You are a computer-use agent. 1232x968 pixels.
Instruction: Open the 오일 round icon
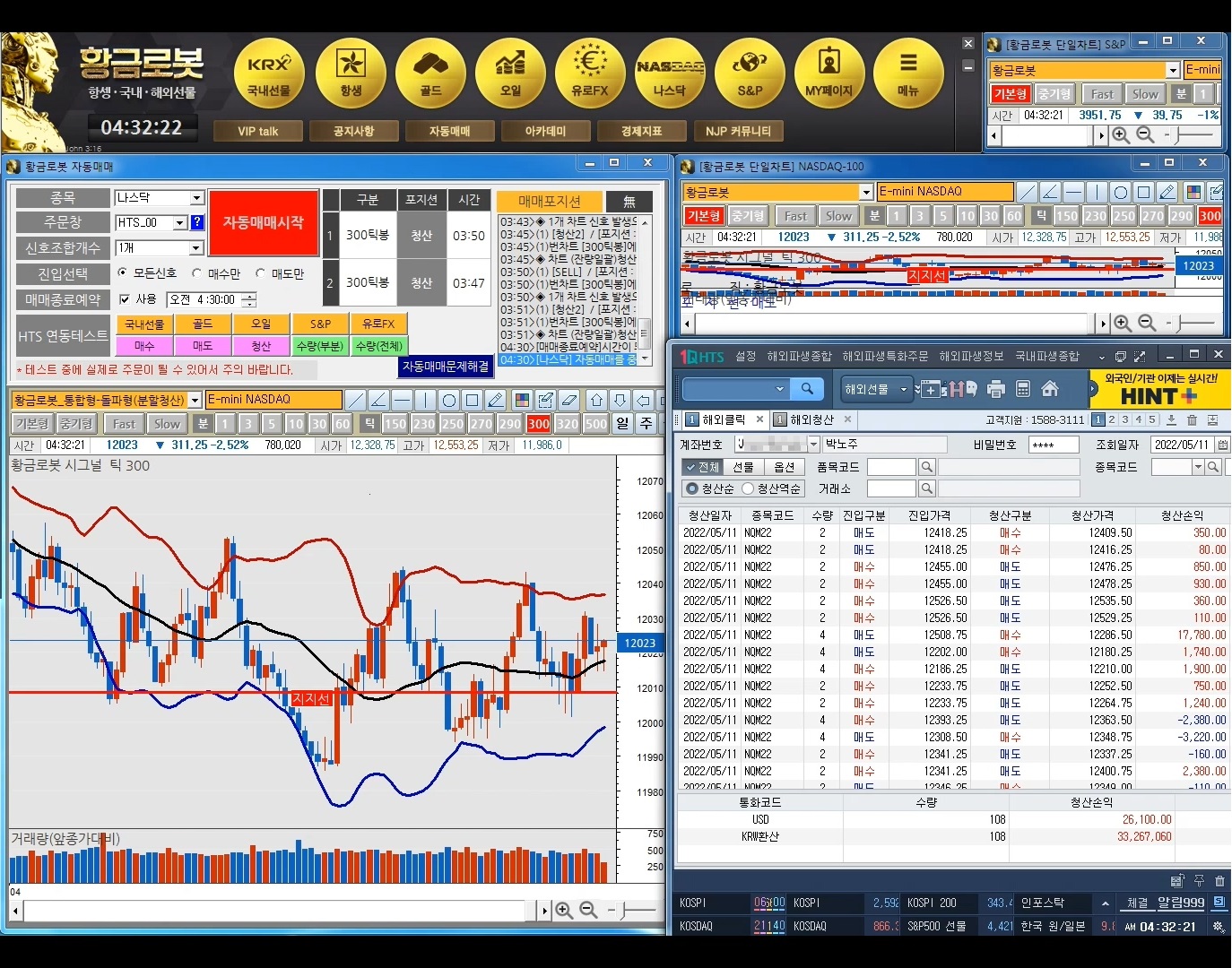click(510, 73)
